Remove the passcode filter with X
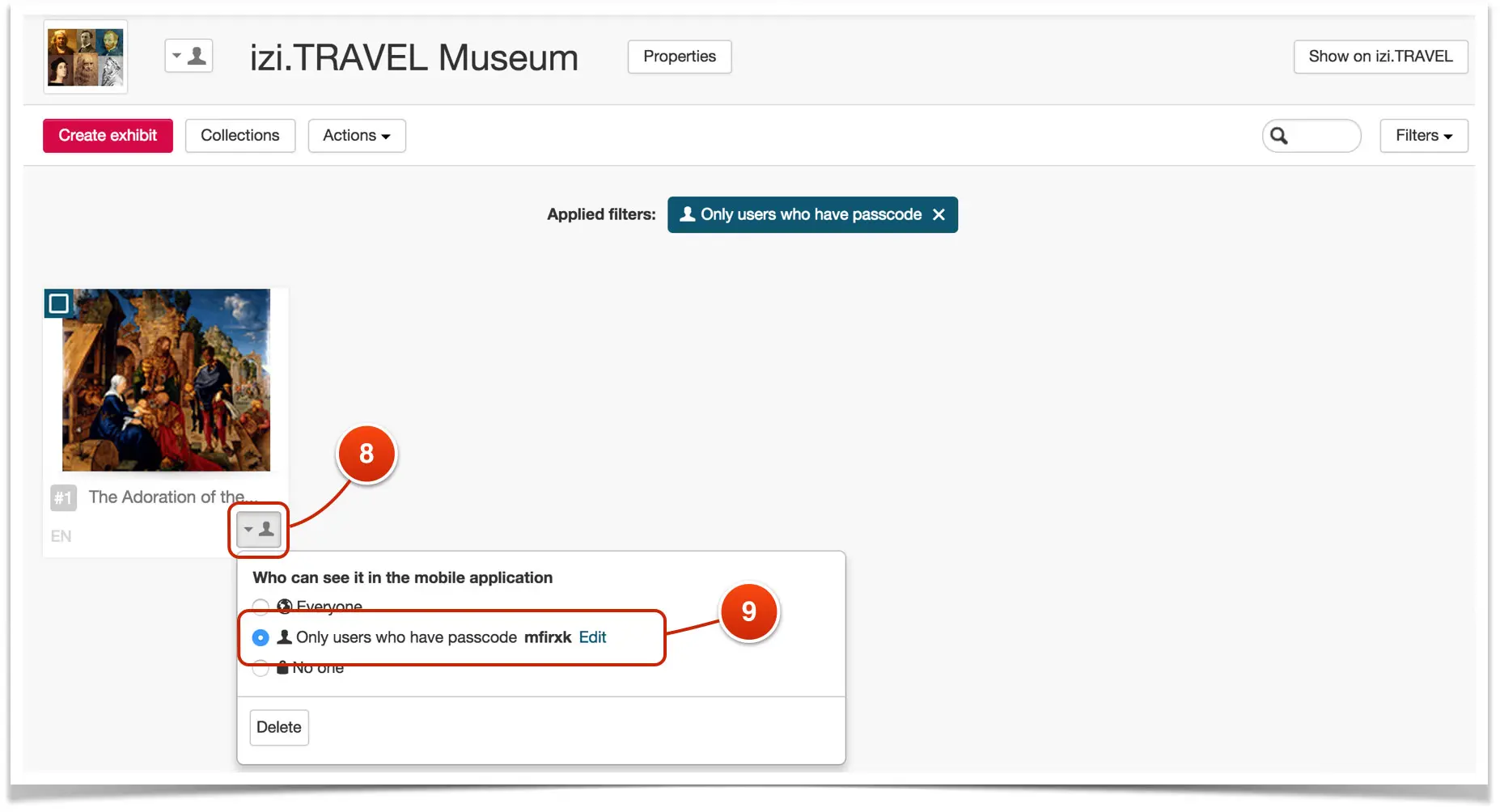 [x=939, y=214]
